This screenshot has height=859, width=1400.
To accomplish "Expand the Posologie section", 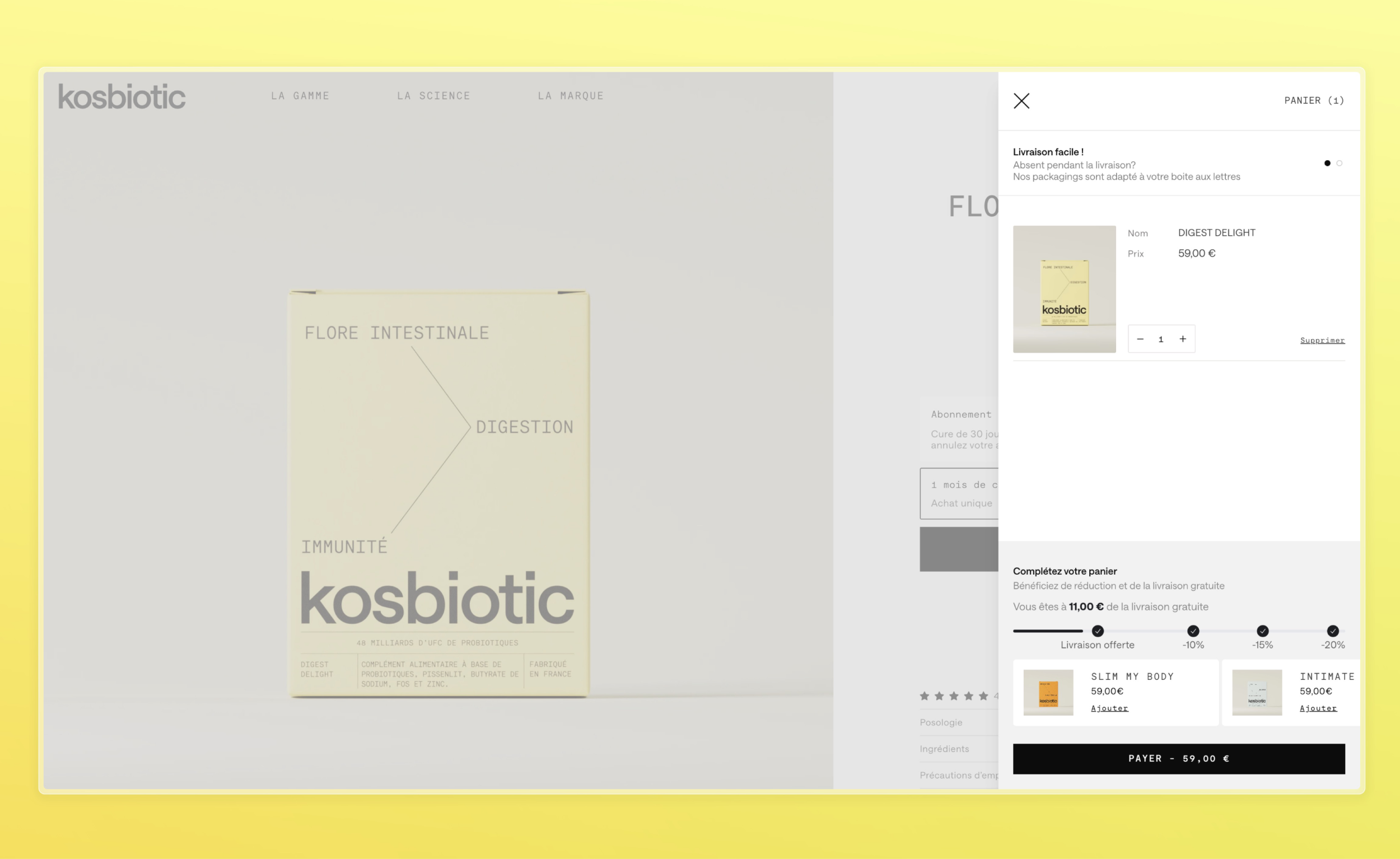I will (x=959, y=723).
